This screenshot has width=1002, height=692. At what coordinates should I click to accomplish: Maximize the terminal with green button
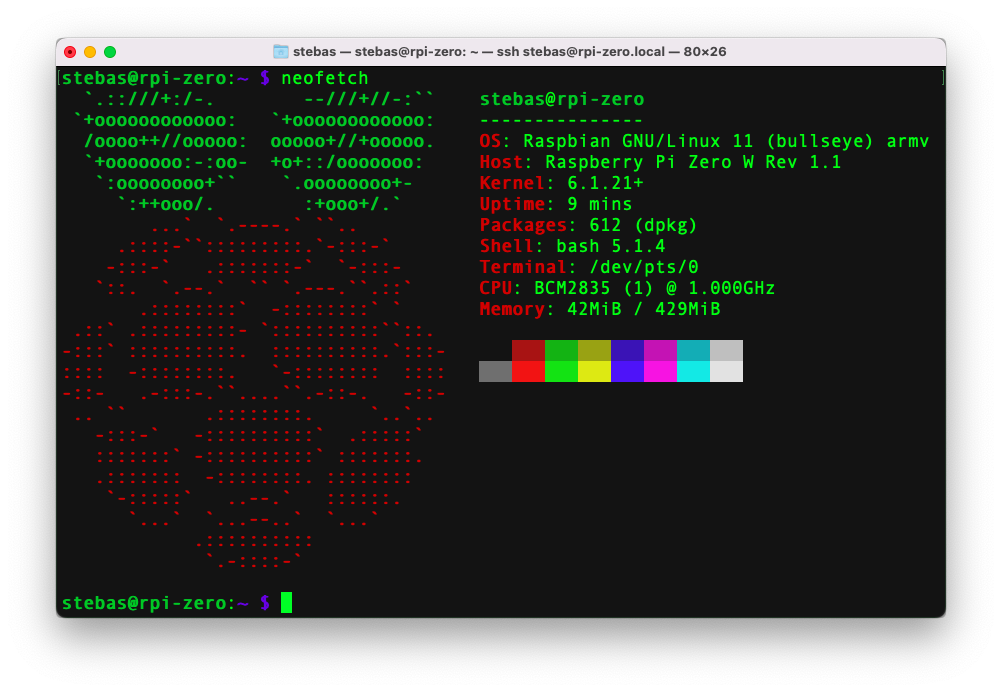coord(110,52)
